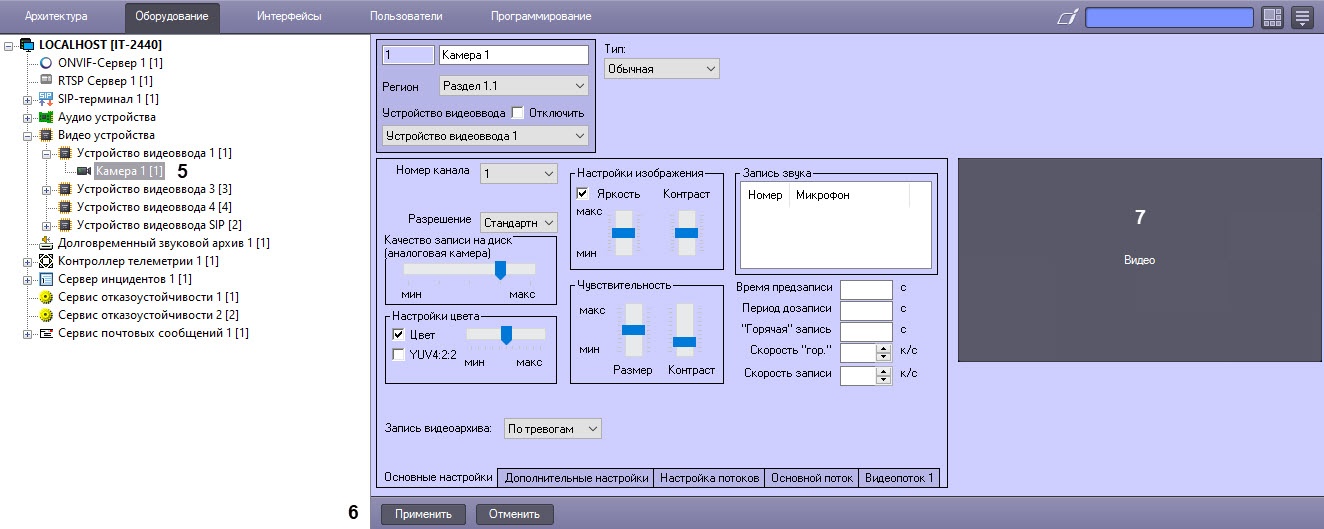Expand the SIP-терминал 1 tree node
The image size is (1324, 529).
(x=27, y=99)
